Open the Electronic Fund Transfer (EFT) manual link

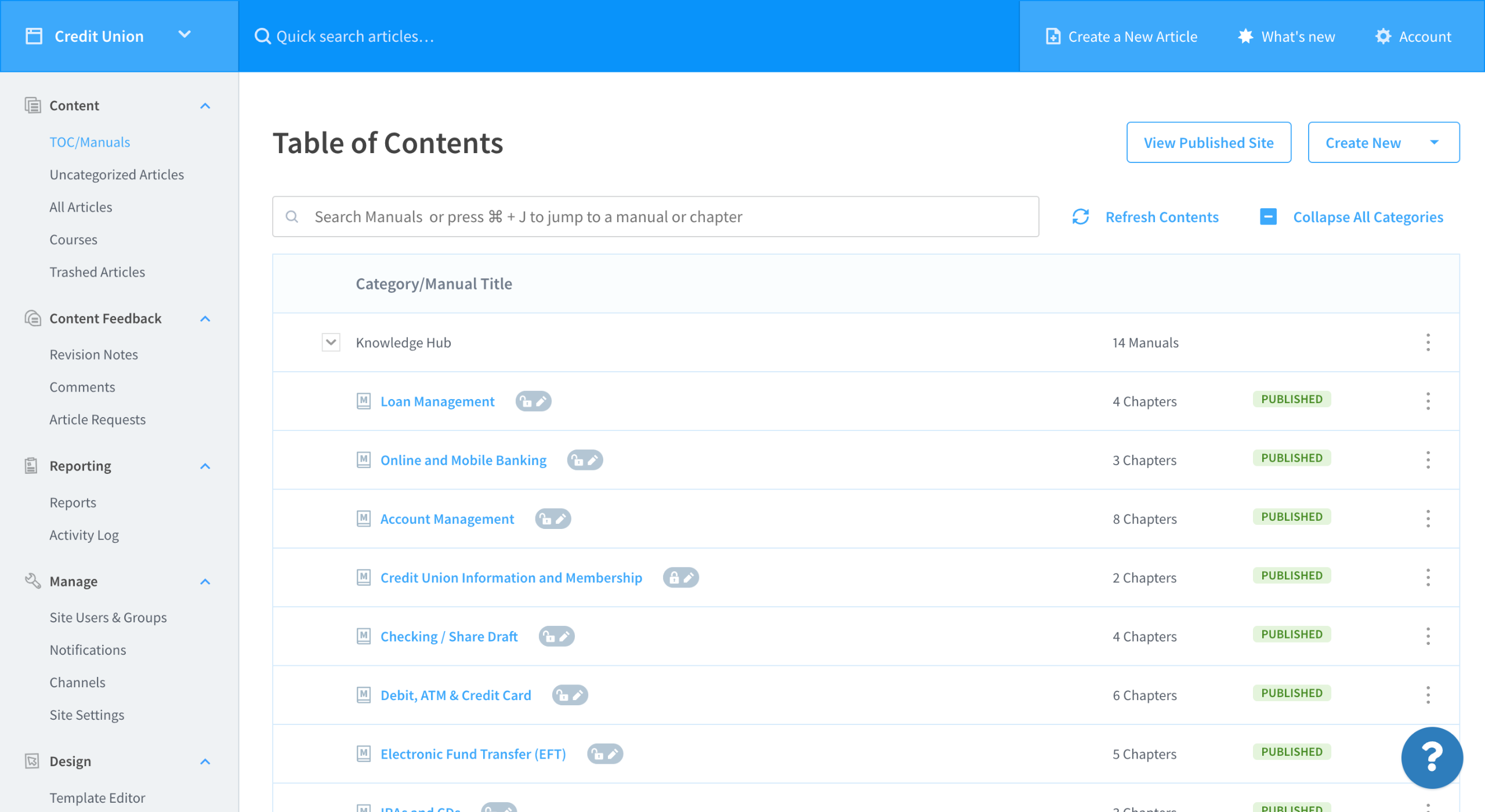pyautogui.click(x=473, y=754)
